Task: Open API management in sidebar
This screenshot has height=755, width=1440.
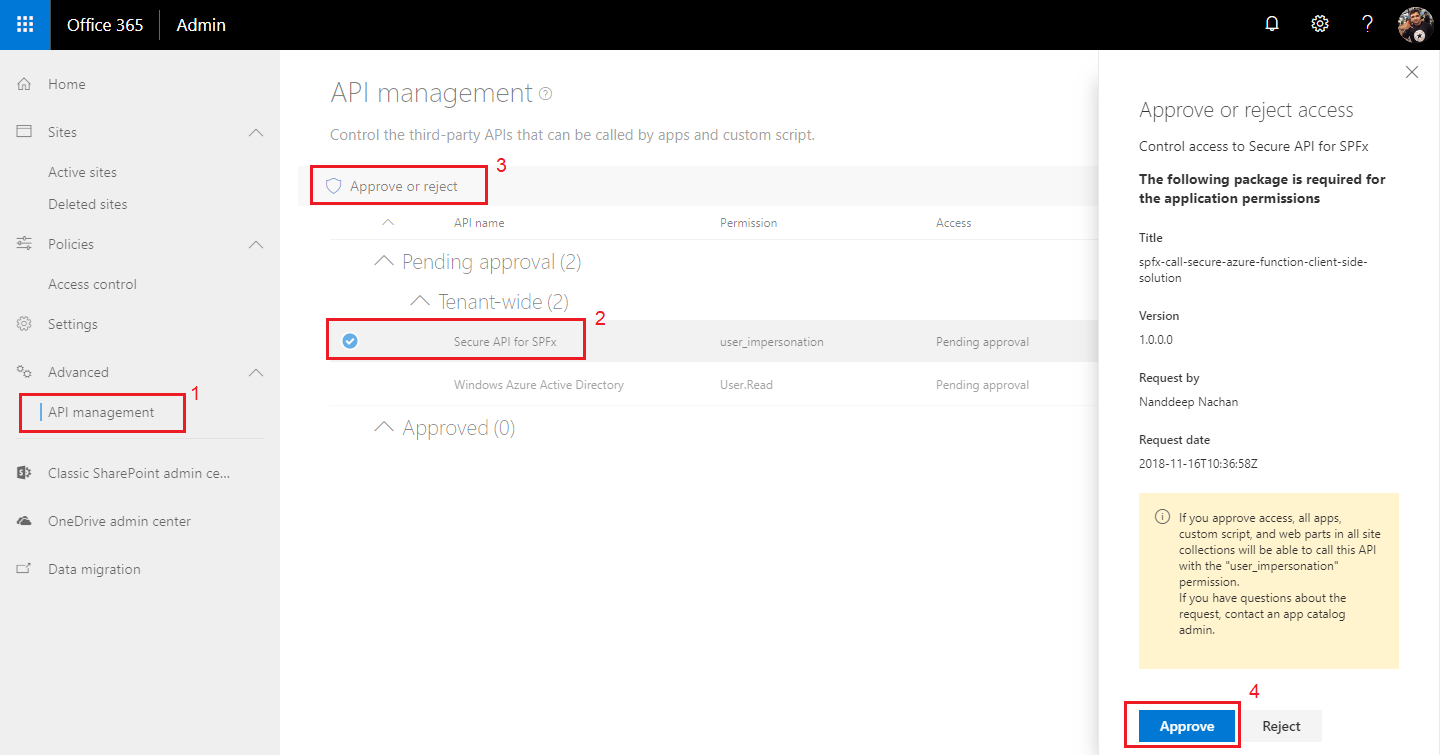Action: 101,412
